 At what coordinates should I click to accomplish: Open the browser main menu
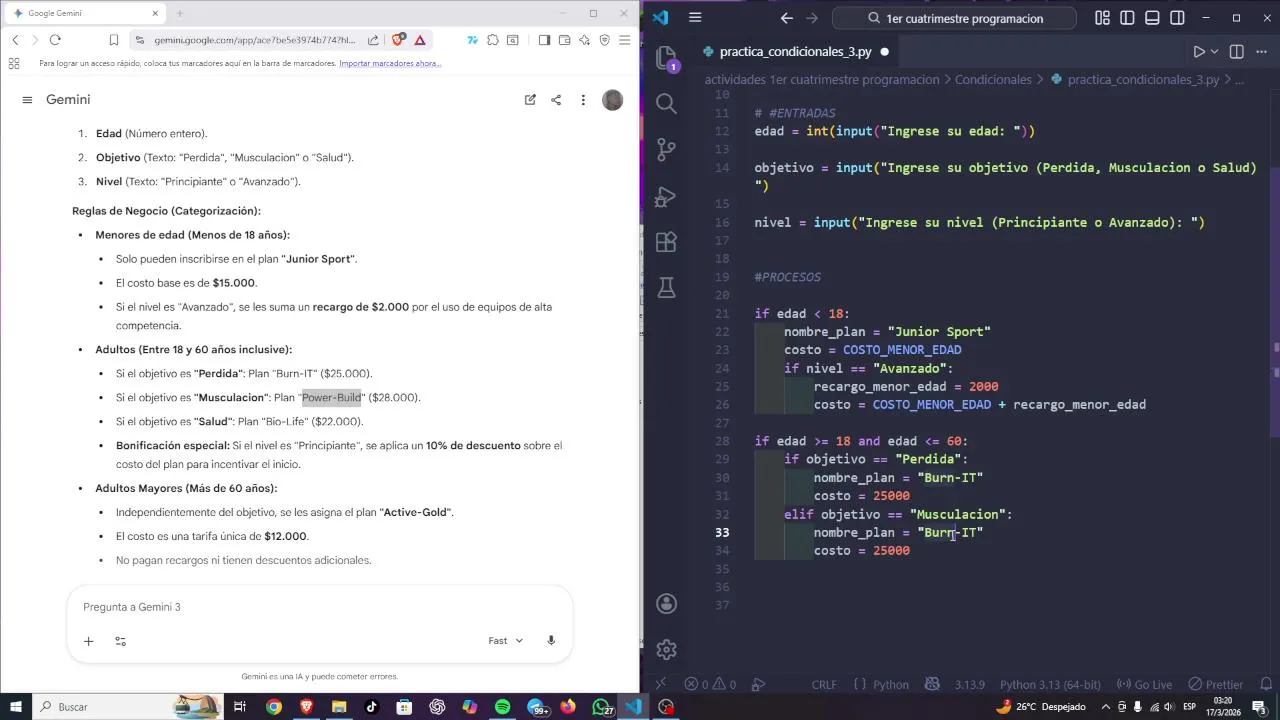(625, 40)
